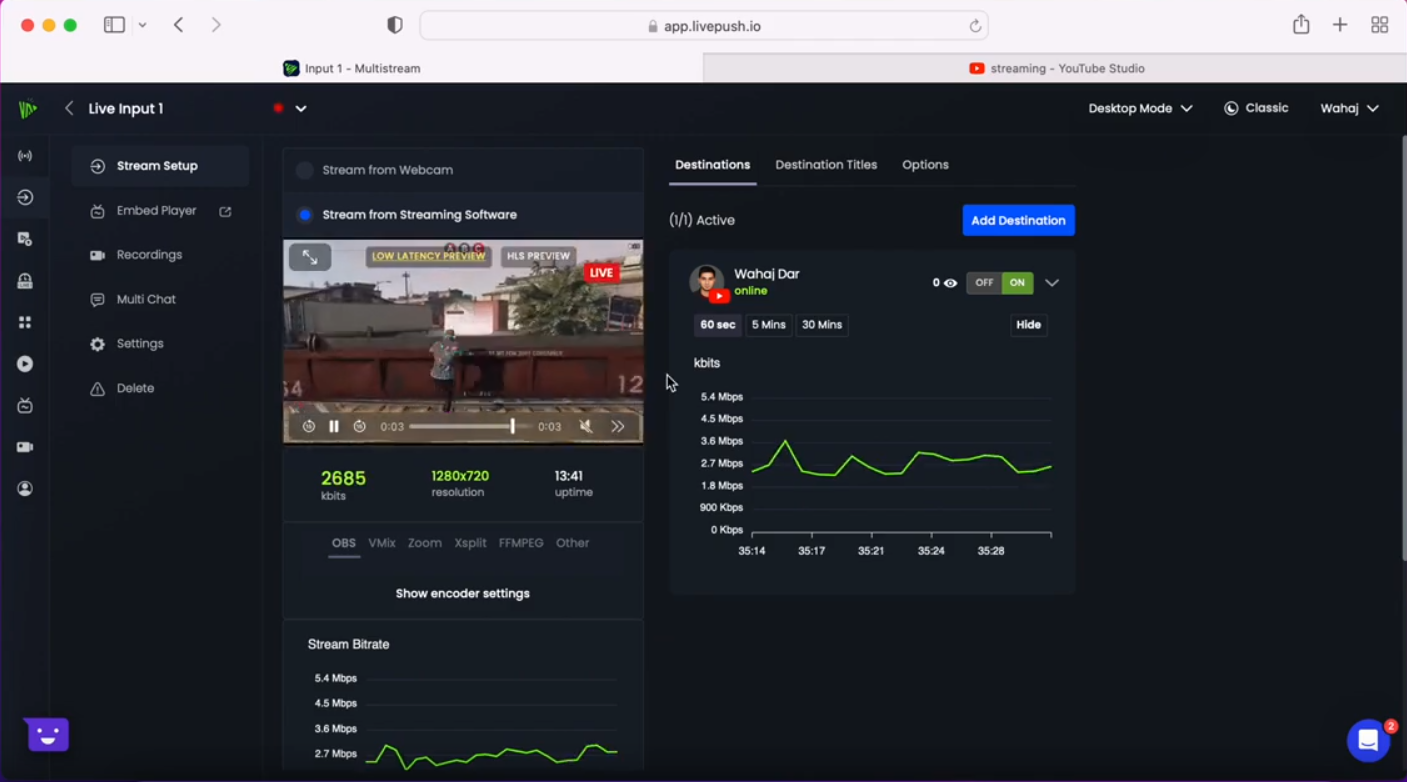Open the Safari share button
Image resolution: width=1407 pixels, height=782 pixels.
[x=1301, y=25]
